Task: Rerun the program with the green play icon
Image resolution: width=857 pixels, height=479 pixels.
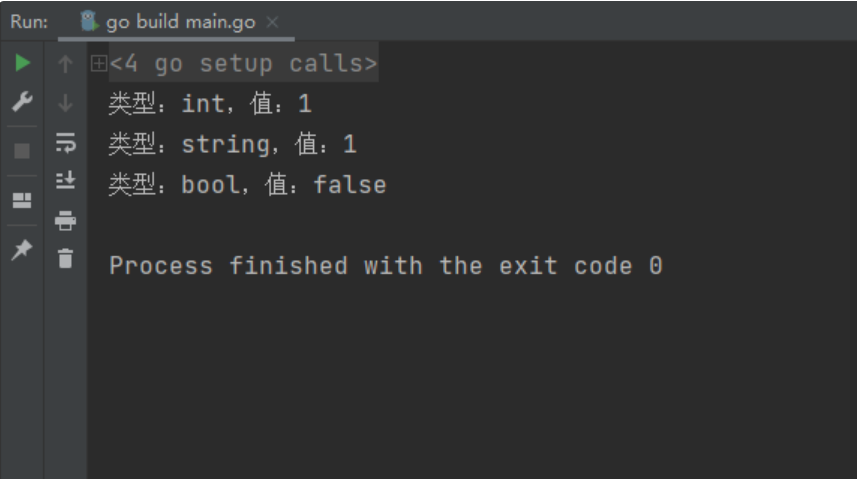Action: point(22,63)
